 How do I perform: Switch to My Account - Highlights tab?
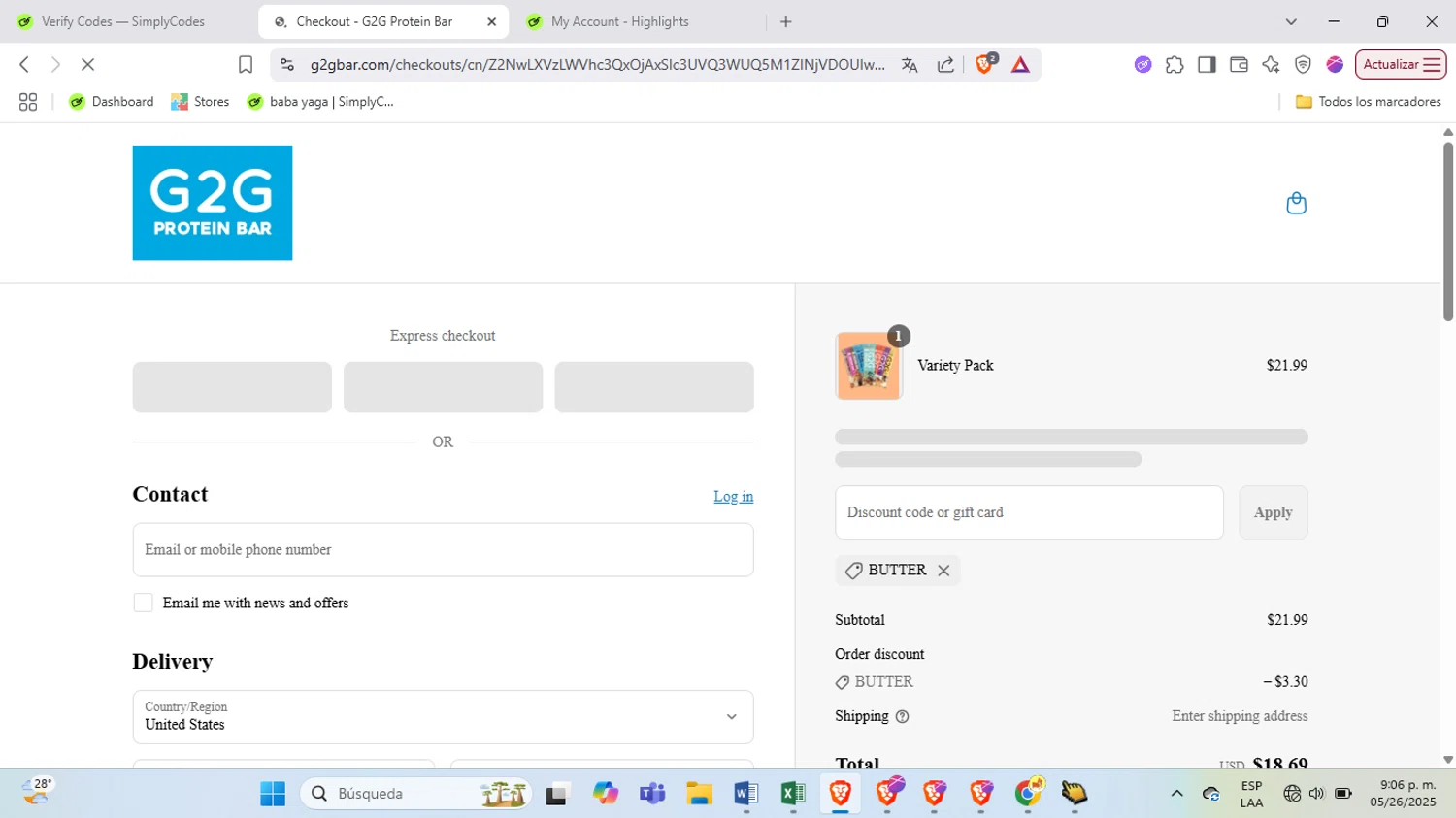coord(619,21)
